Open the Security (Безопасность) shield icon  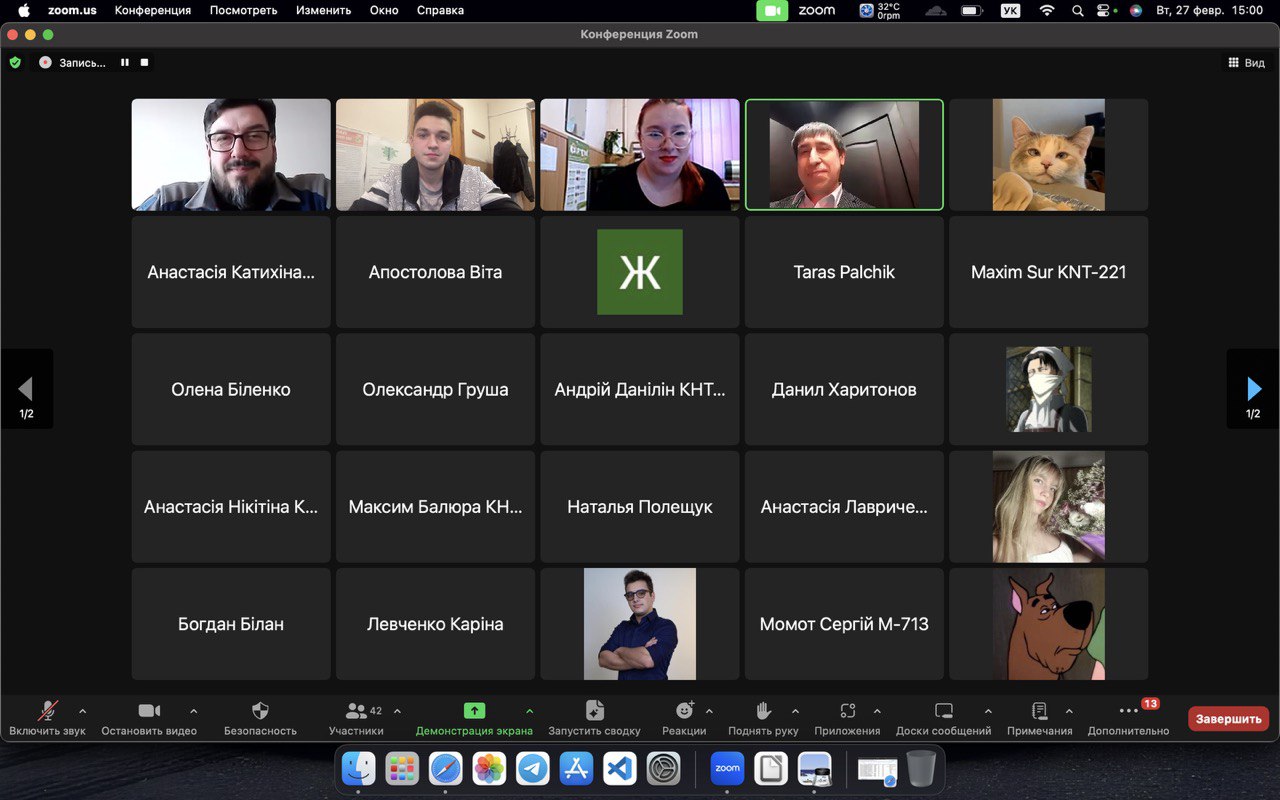260,711
